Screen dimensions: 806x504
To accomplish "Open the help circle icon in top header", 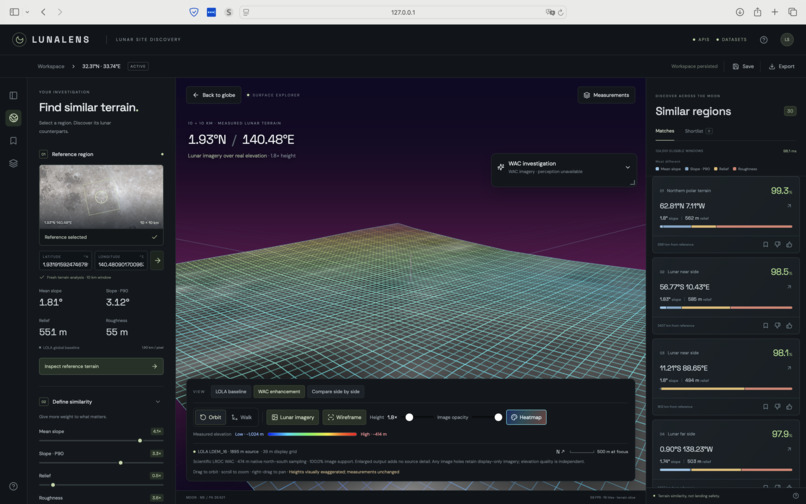I will (x=764, y=40).
